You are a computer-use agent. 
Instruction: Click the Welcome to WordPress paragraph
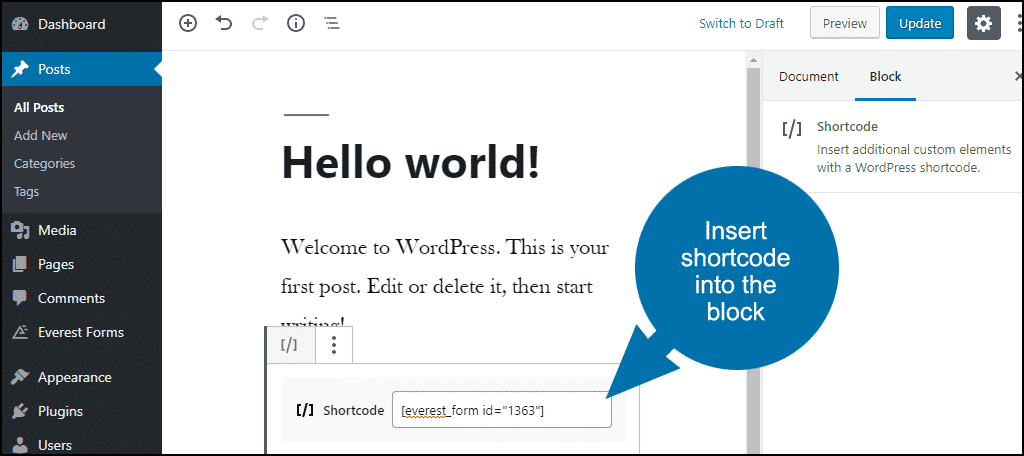point(445,285)
